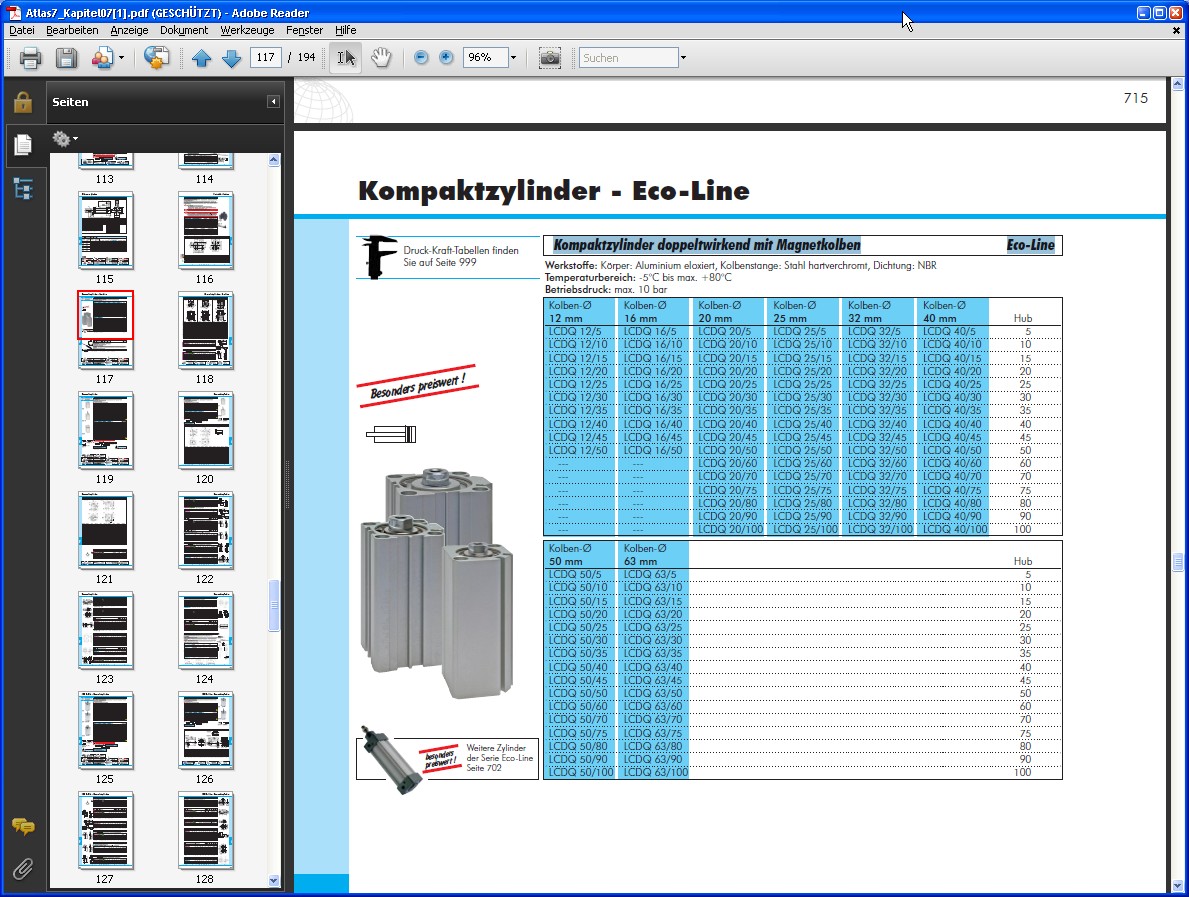This screenshot has width=1189, height=897.
Task: Select page thumbnail 124
Action: [x=205, y=631]
